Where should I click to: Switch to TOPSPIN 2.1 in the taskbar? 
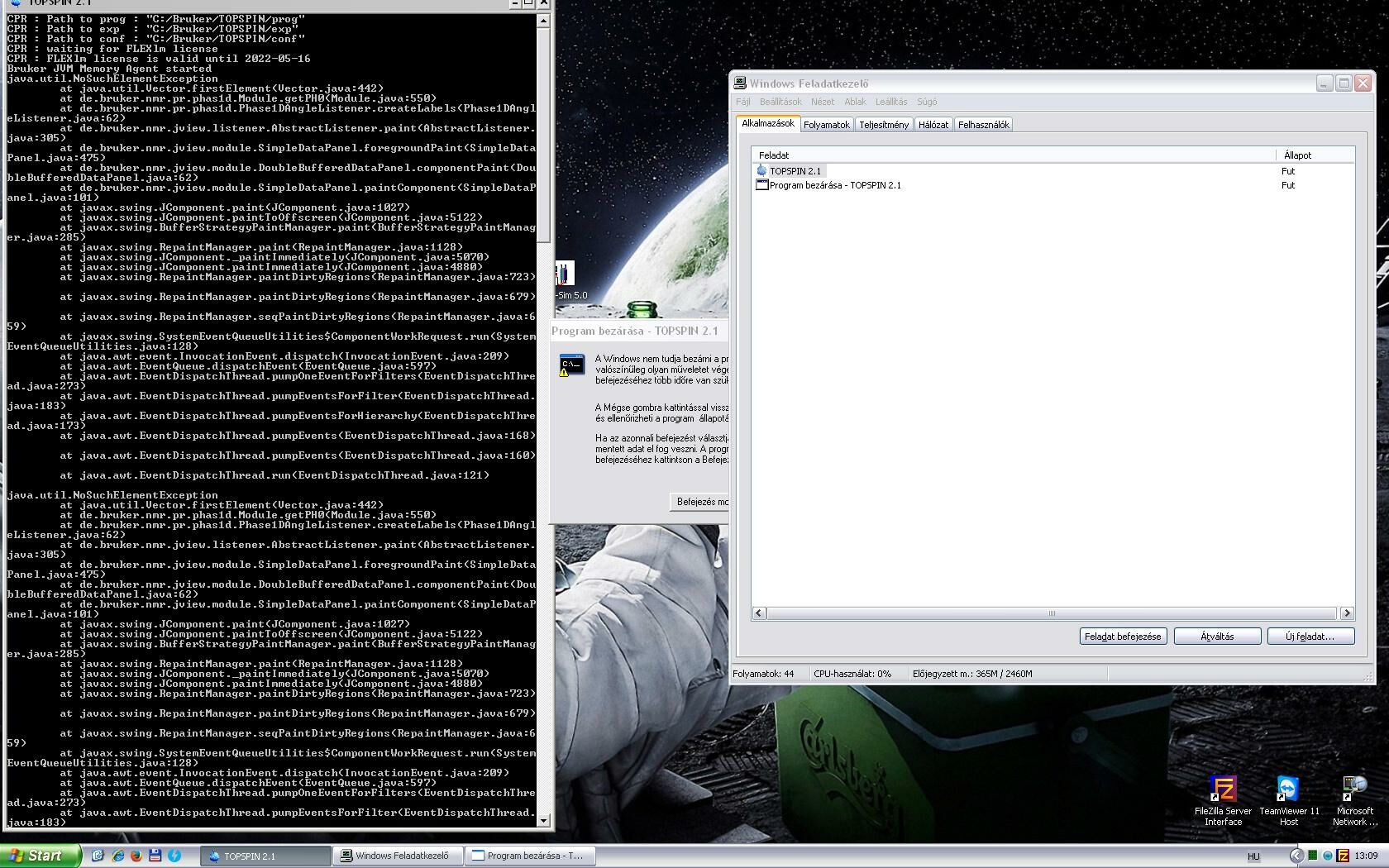pos(265,856)
